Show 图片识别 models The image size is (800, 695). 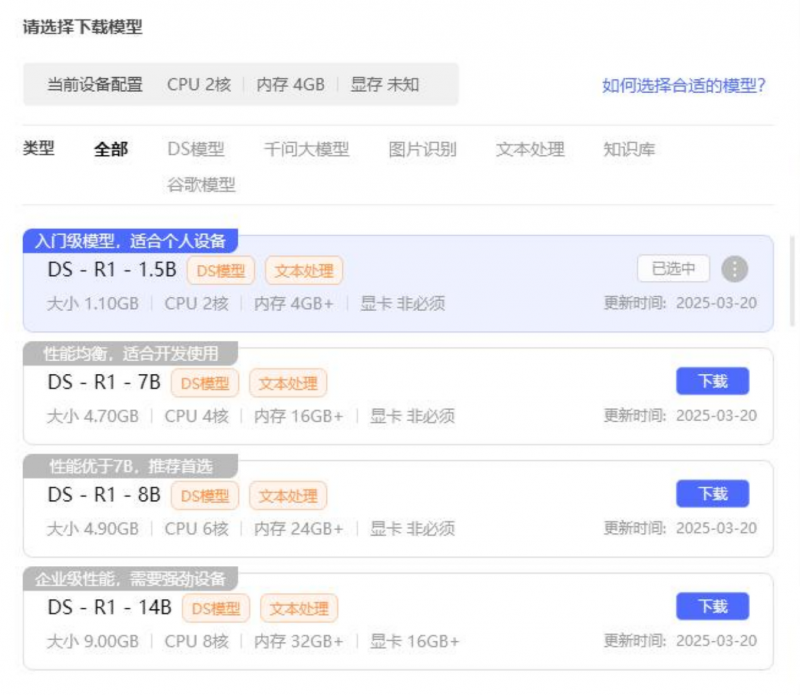422,150
